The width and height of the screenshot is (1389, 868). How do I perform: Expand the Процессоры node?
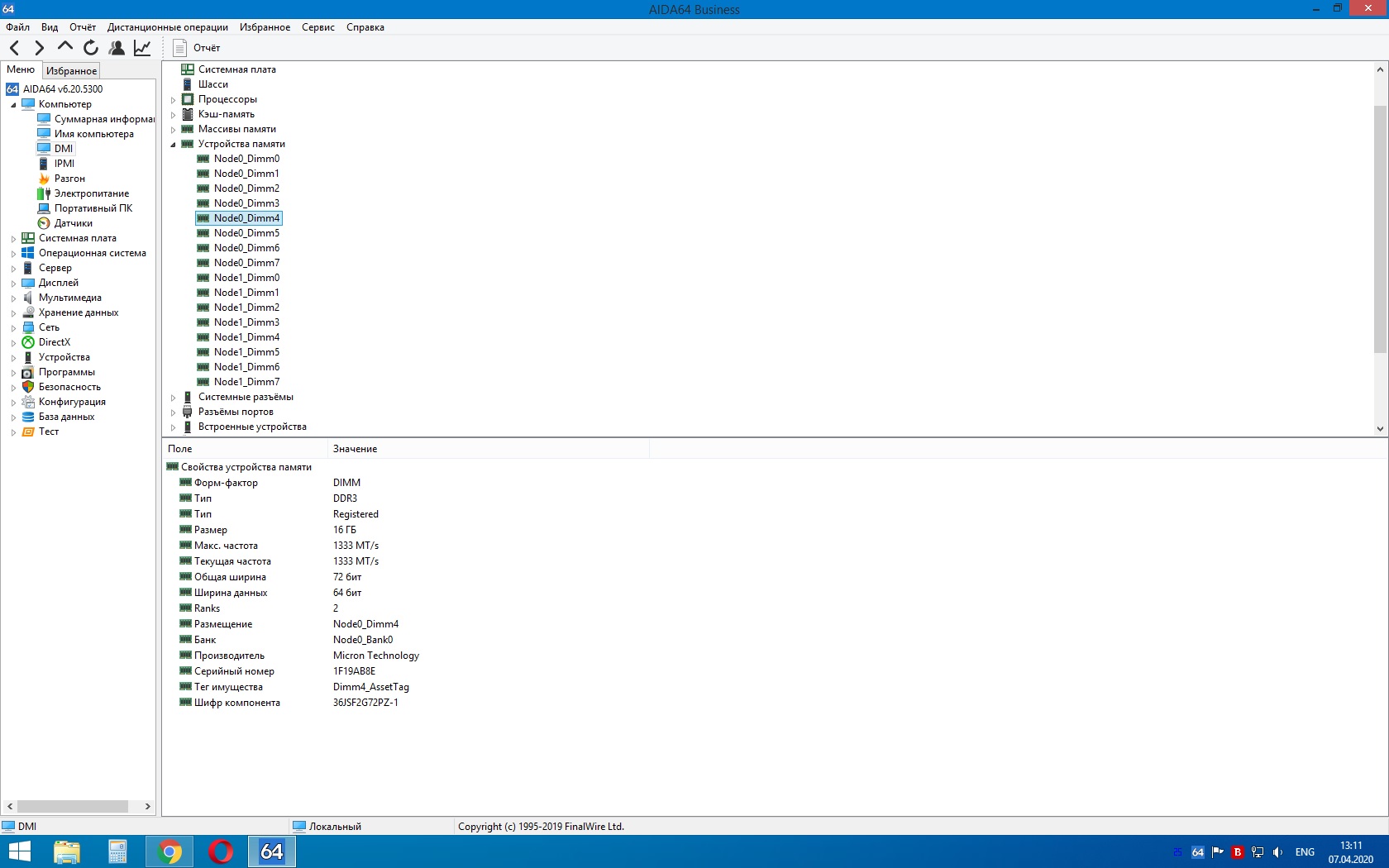pos(173,100)
